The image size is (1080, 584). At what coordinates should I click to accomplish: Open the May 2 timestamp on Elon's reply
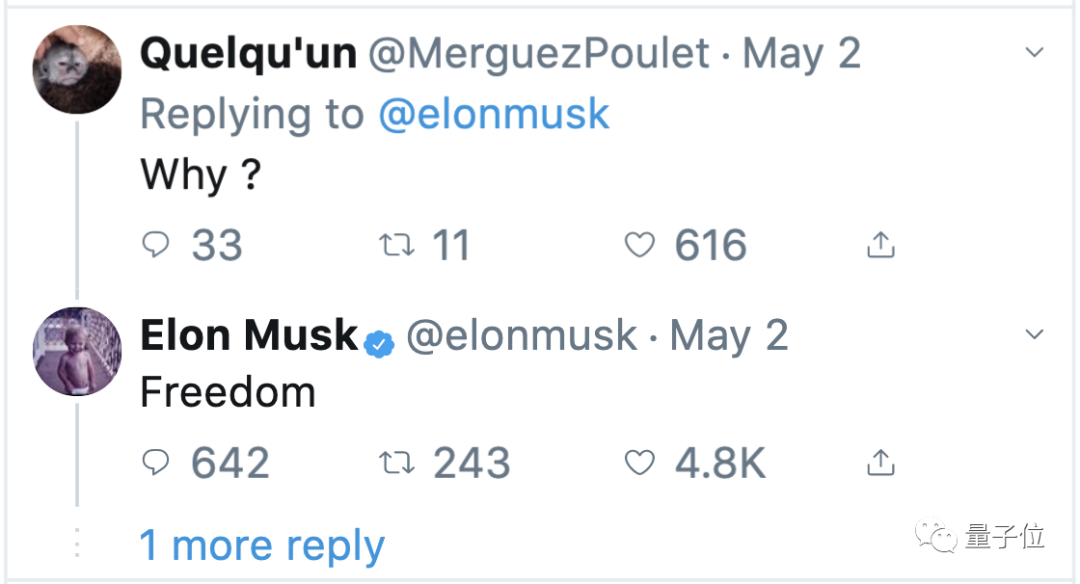point(729,336)
